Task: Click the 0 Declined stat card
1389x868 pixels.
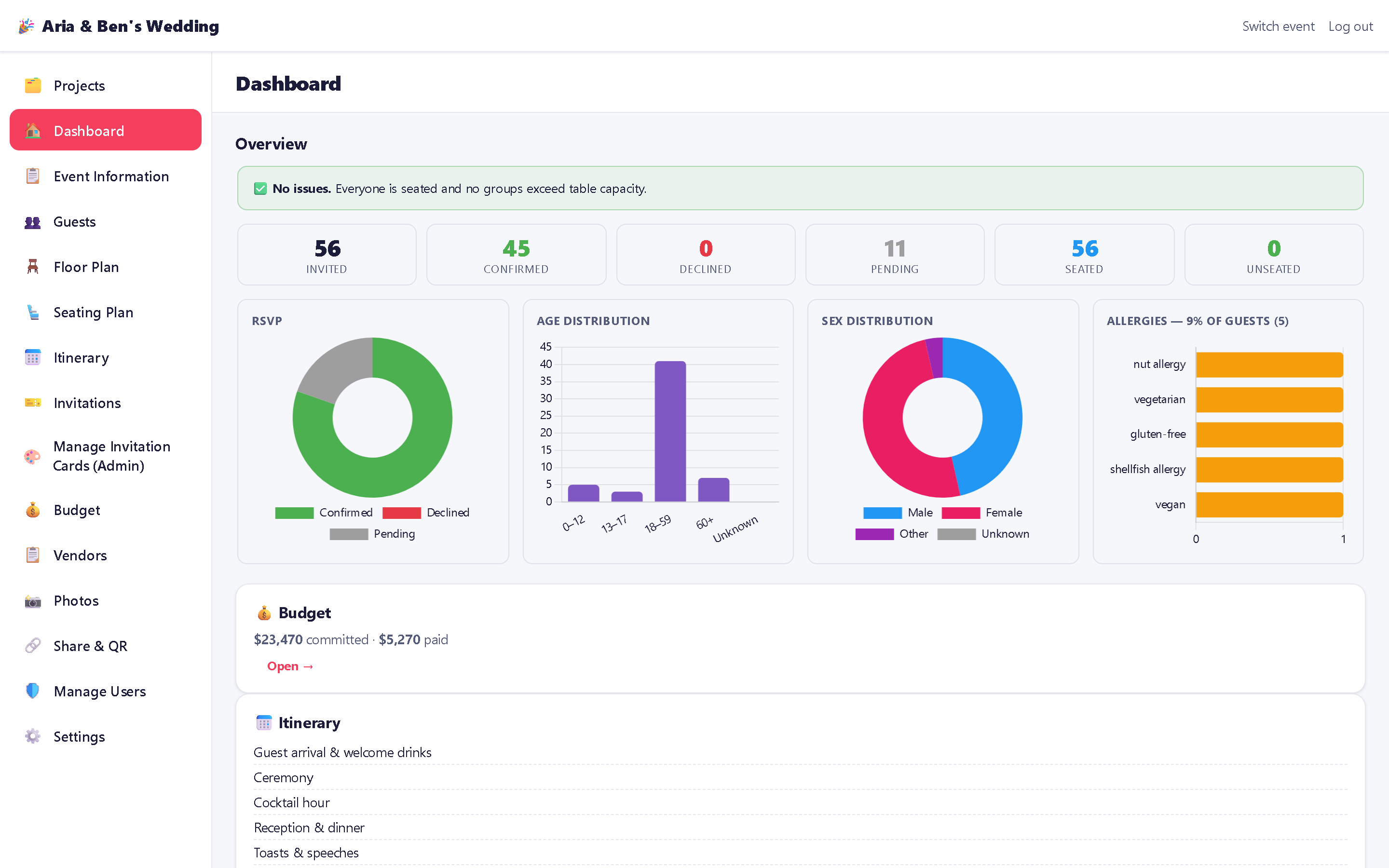Action: [x=706, y=254]
